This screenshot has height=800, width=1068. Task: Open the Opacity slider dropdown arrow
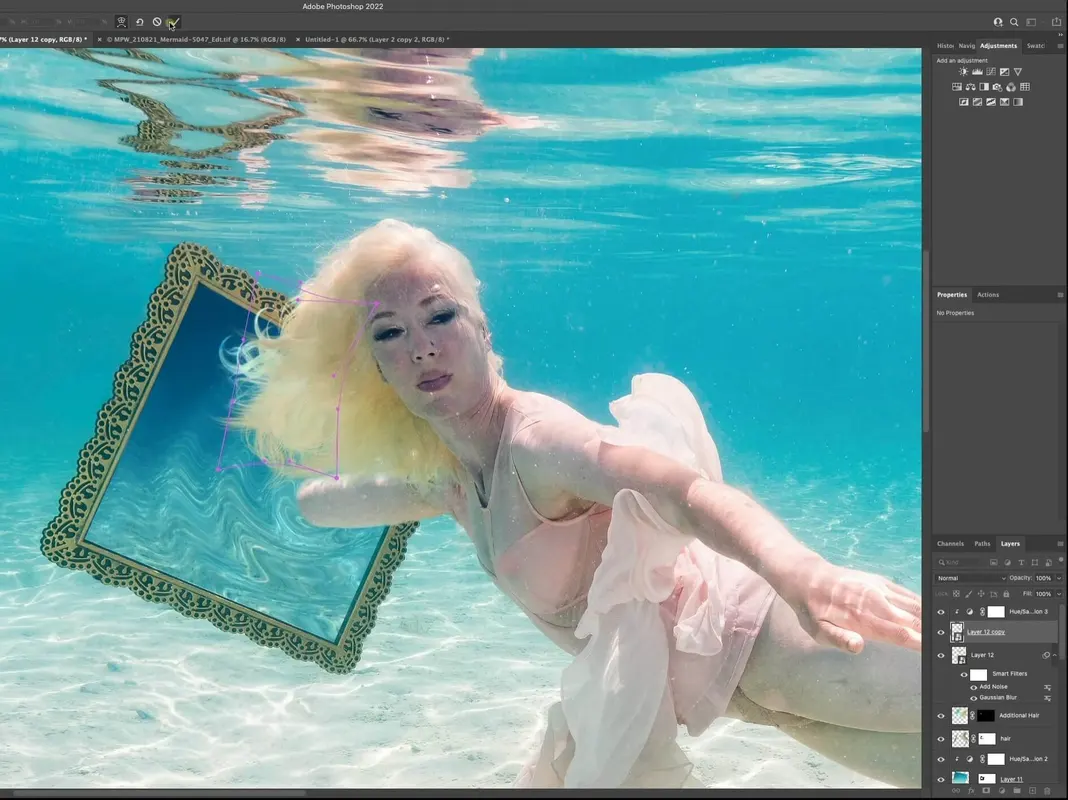(x=1058, y=578)
